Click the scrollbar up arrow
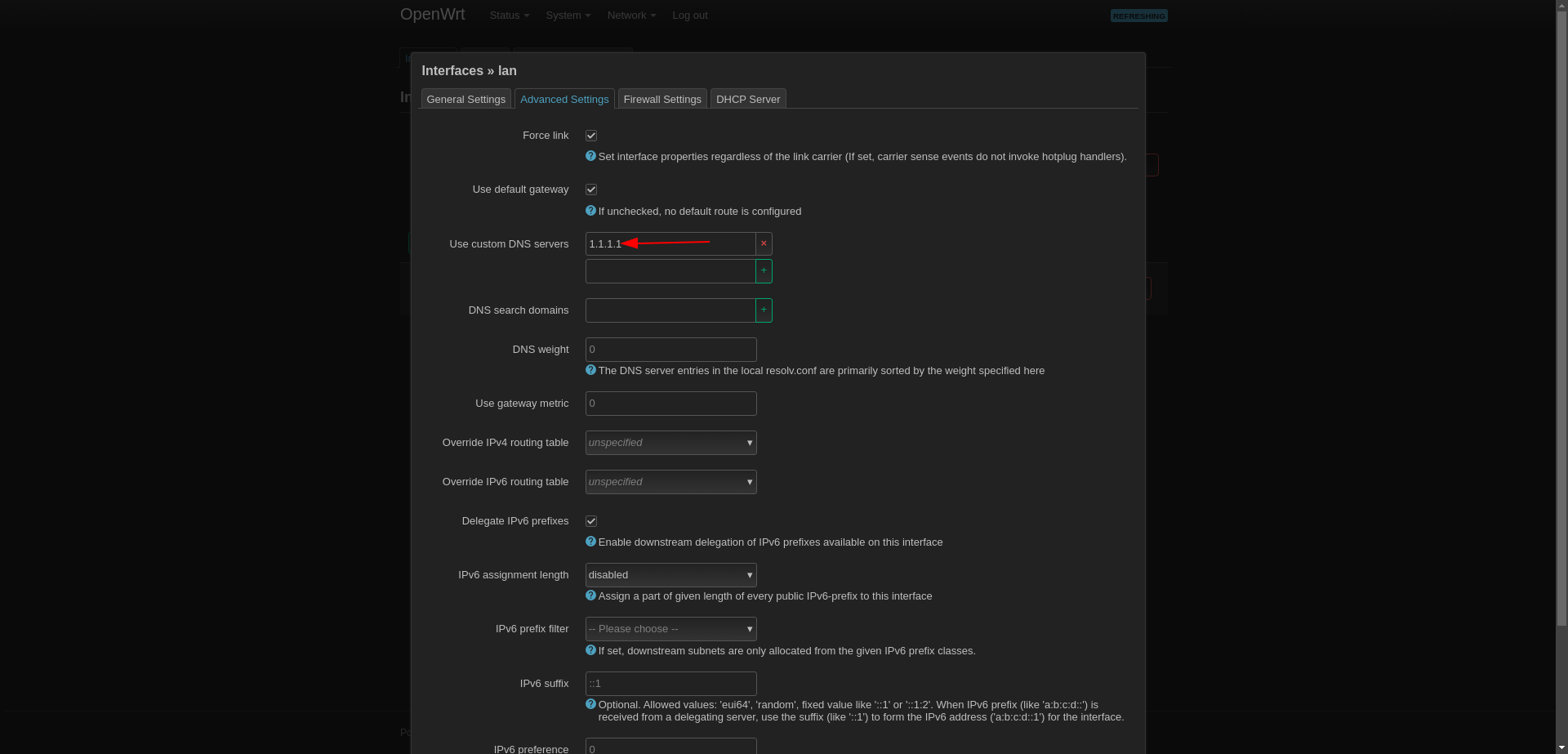 (x=1561, y=5)
